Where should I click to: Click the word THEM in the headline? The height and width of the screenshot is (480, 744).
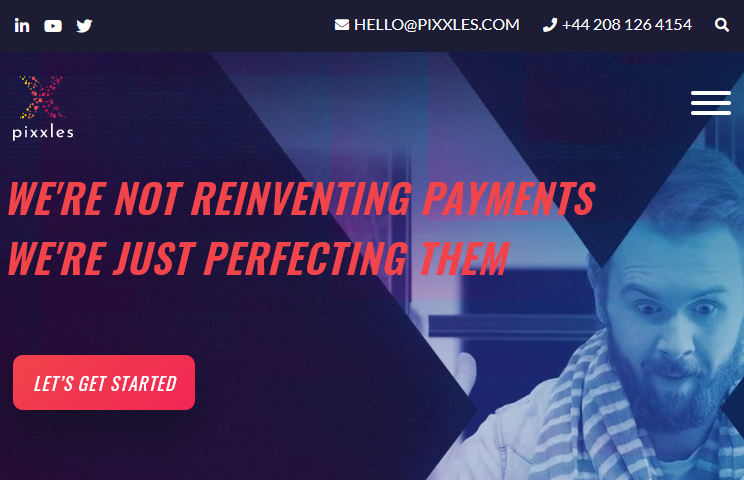pos(464,258)
